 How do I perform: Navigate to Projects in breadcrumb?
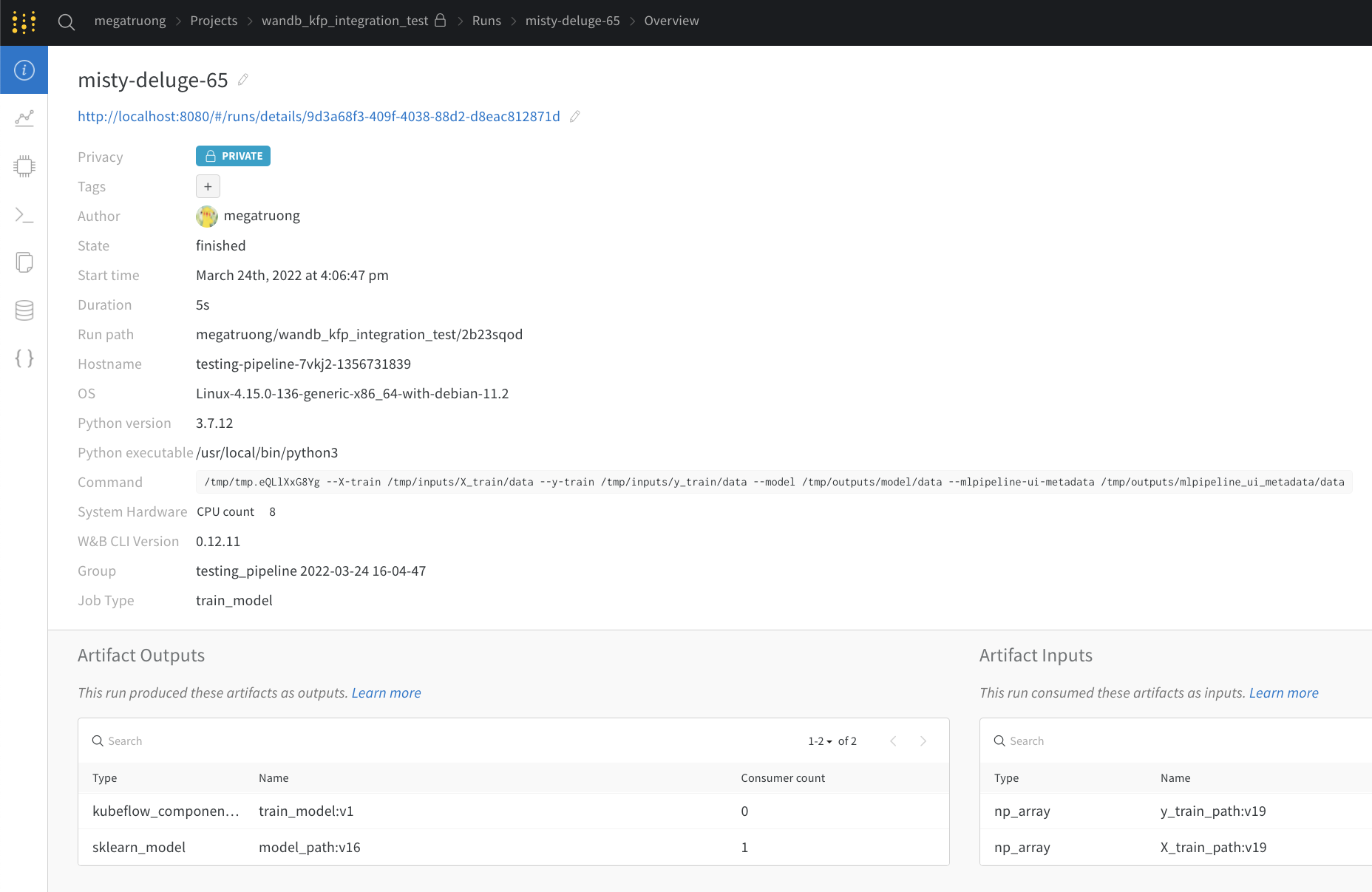(214, 21)
